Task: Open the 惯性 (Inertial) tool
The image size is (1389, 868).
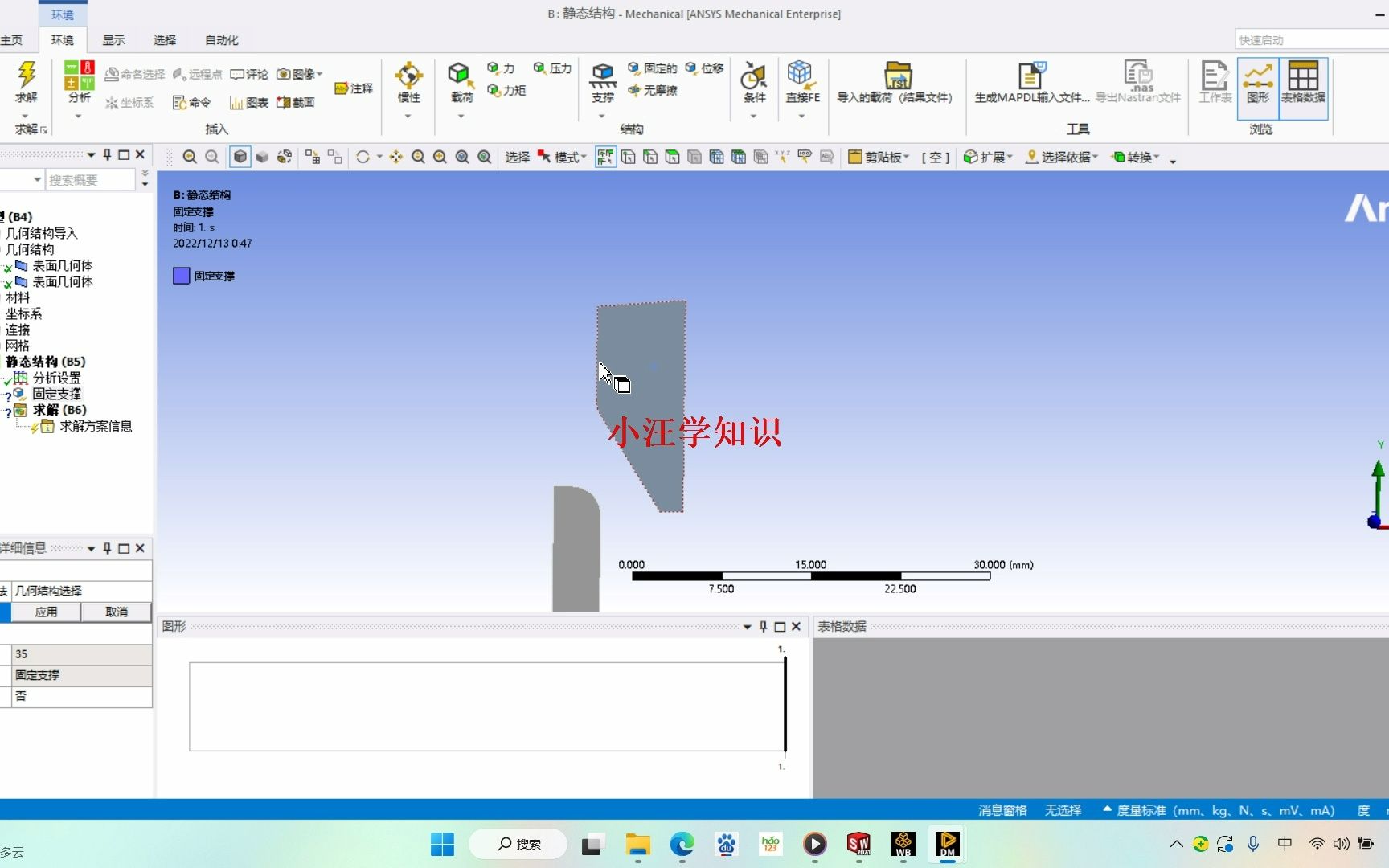Action: pos(408,80)
